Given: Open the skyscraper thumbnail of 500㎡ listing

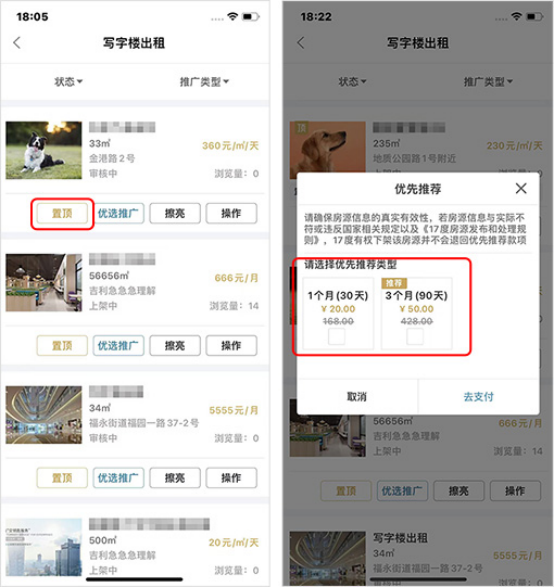Looking at the screenshot, I should [x=44, y=548].
